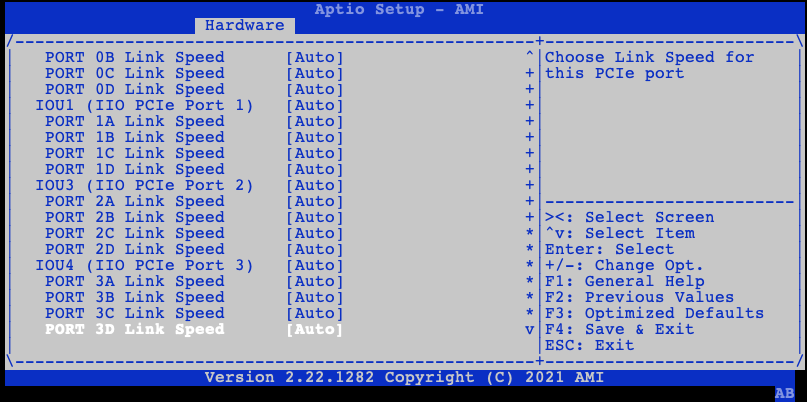
Task: Open the PORT 3B Link Speed Auto value
Action: pos(314,297)
